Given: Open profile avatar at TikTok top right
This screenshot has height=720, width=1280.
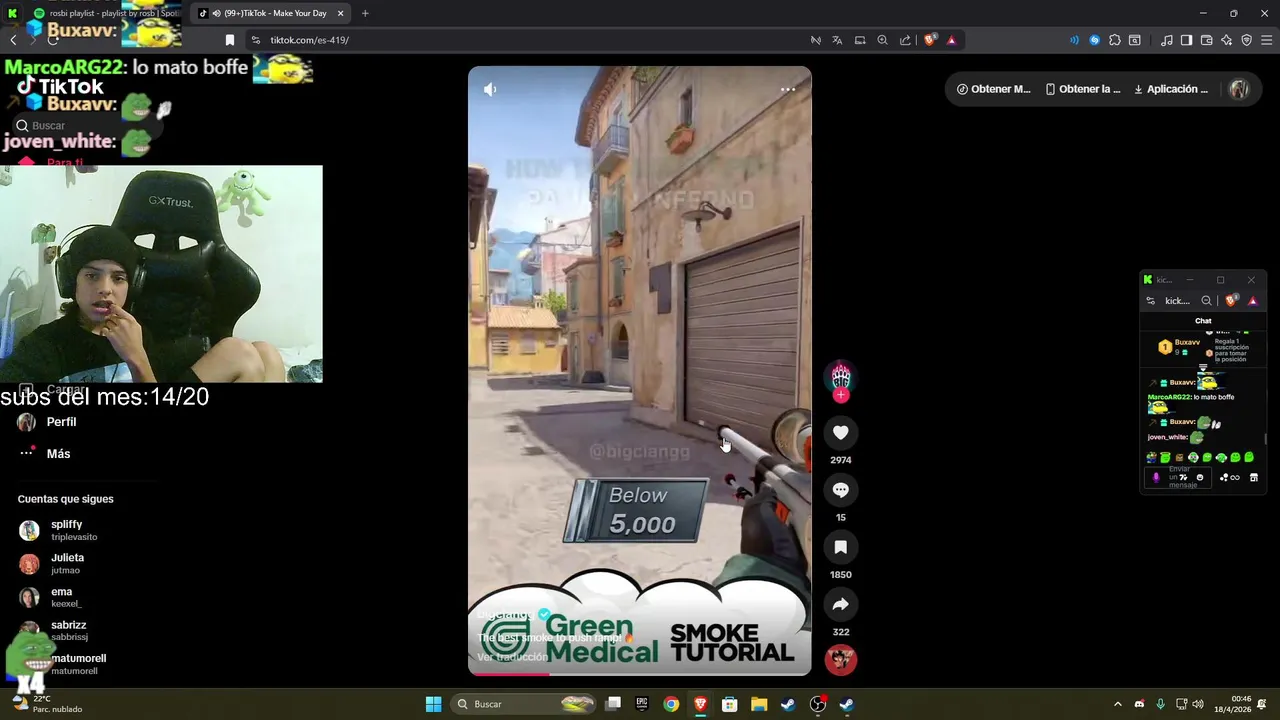Looking at the screenshot, I should point(1239,89).
